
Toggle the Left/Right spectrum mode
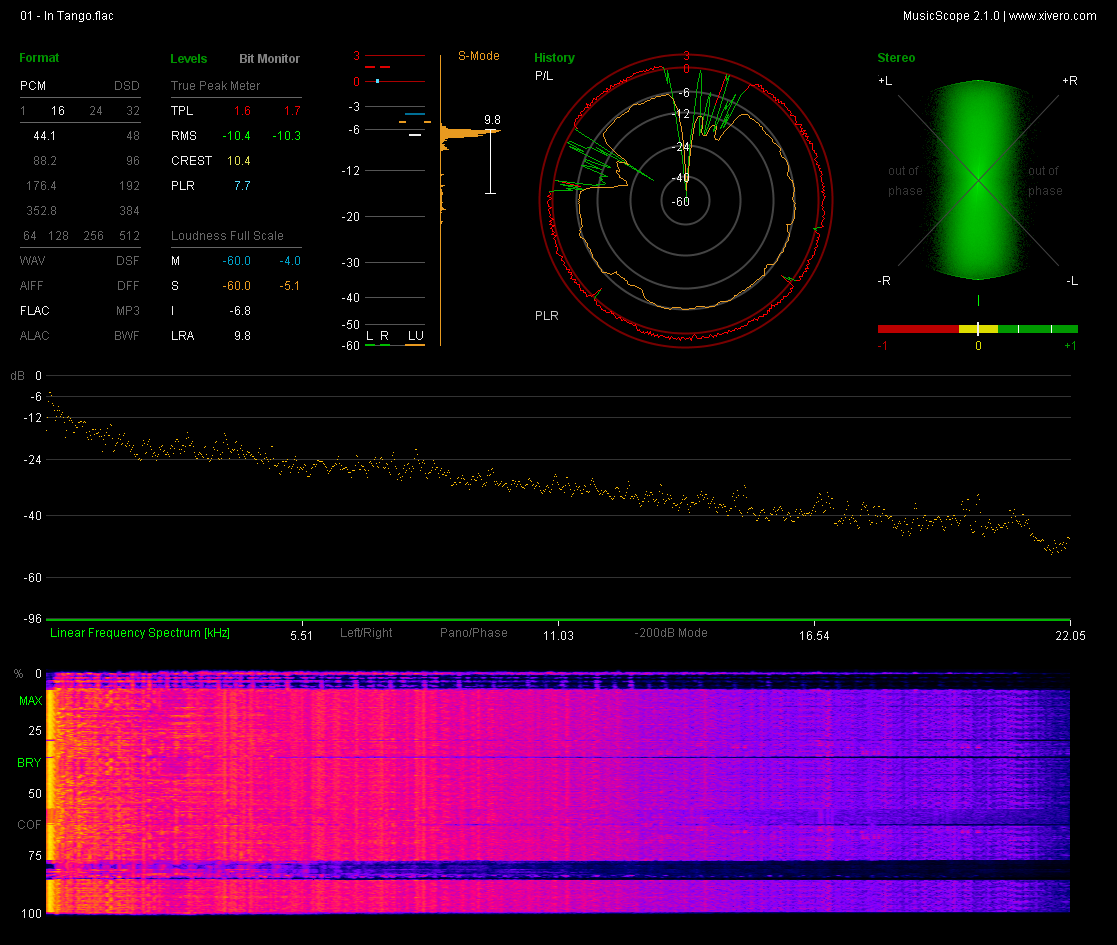366,632
